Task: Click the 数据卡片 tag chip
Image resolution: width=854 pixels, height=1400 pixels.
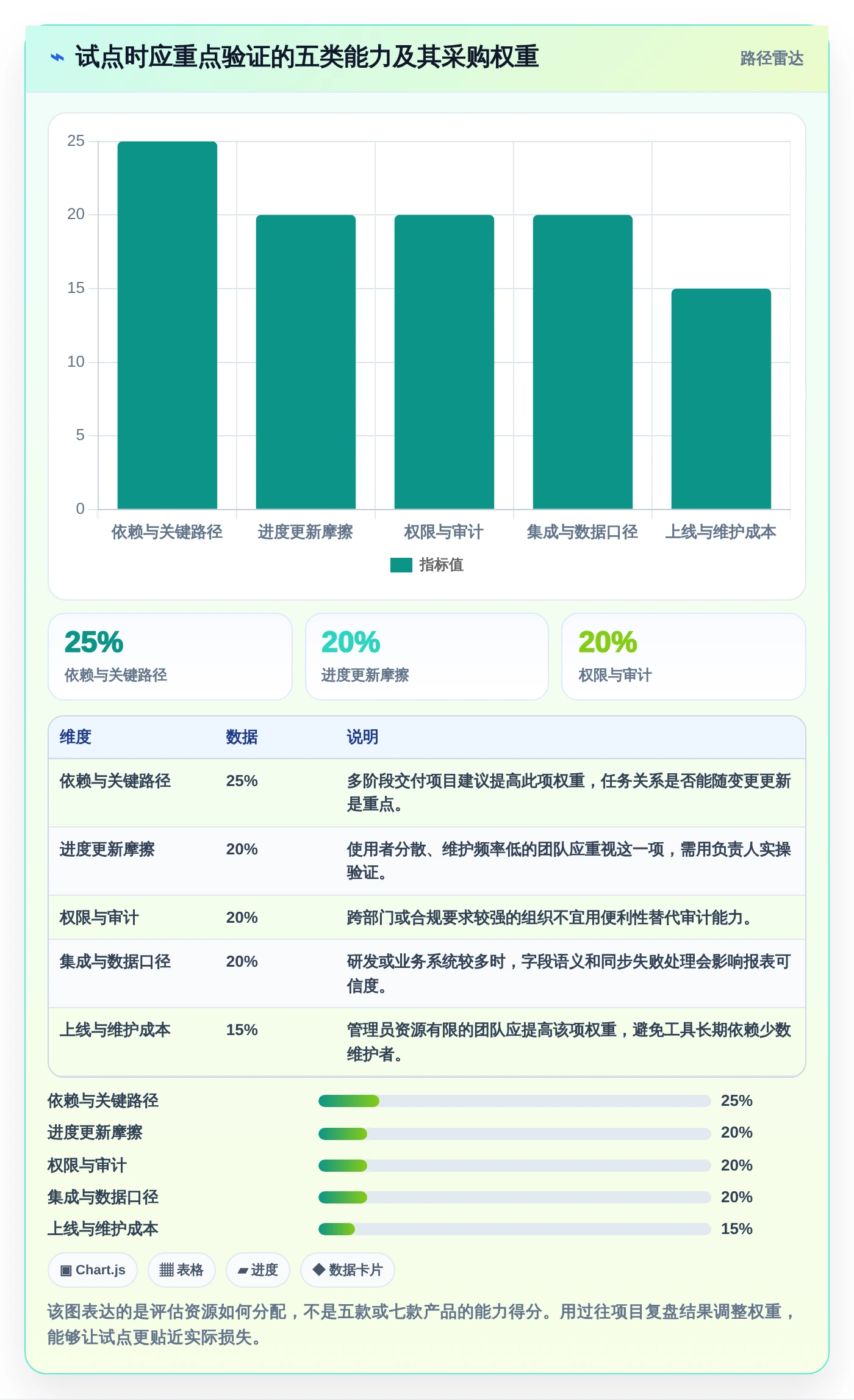Action: tap(347, 1270)
